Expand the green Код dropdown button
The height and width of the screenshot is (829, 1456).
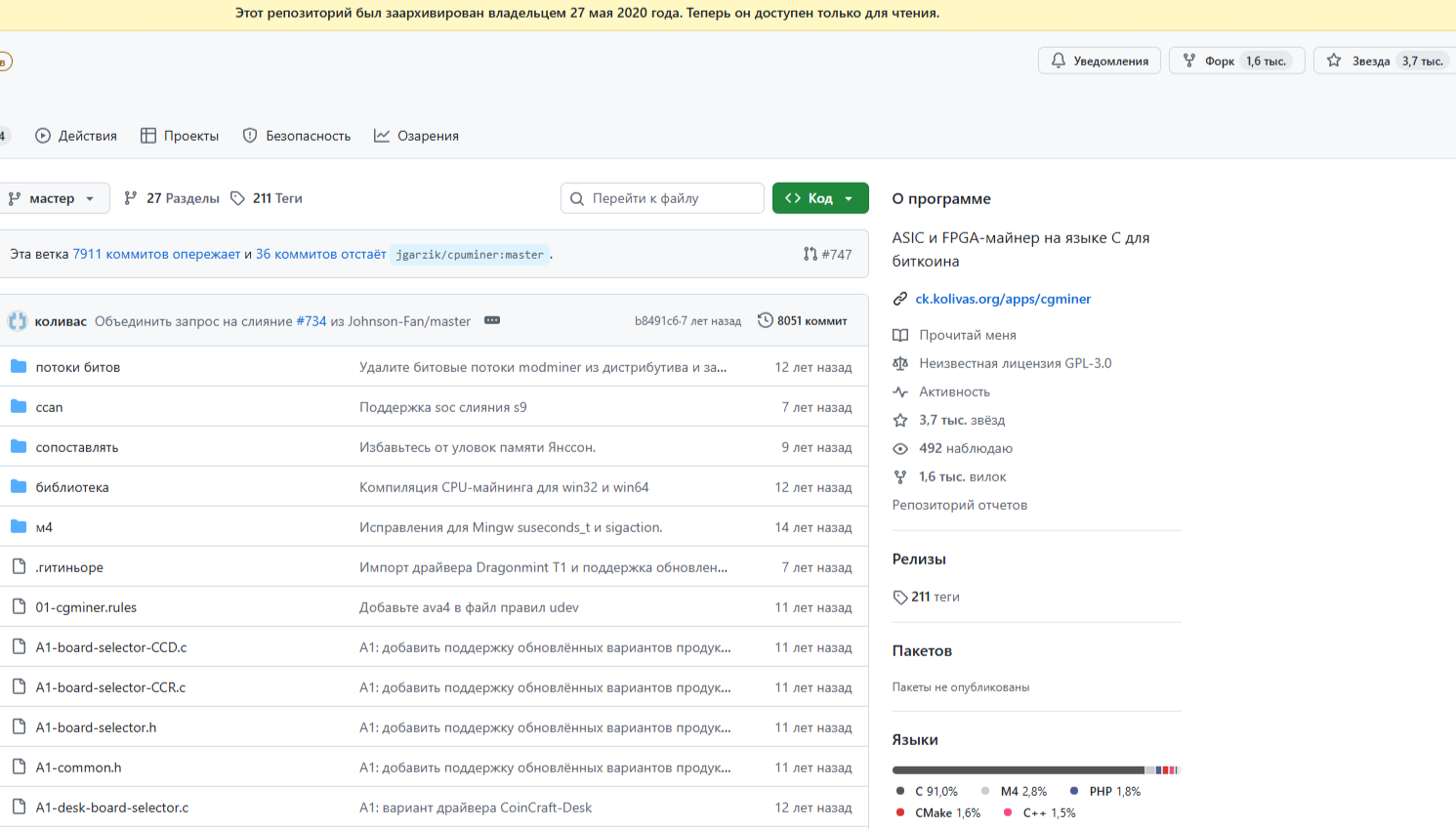tap(819, 198)
